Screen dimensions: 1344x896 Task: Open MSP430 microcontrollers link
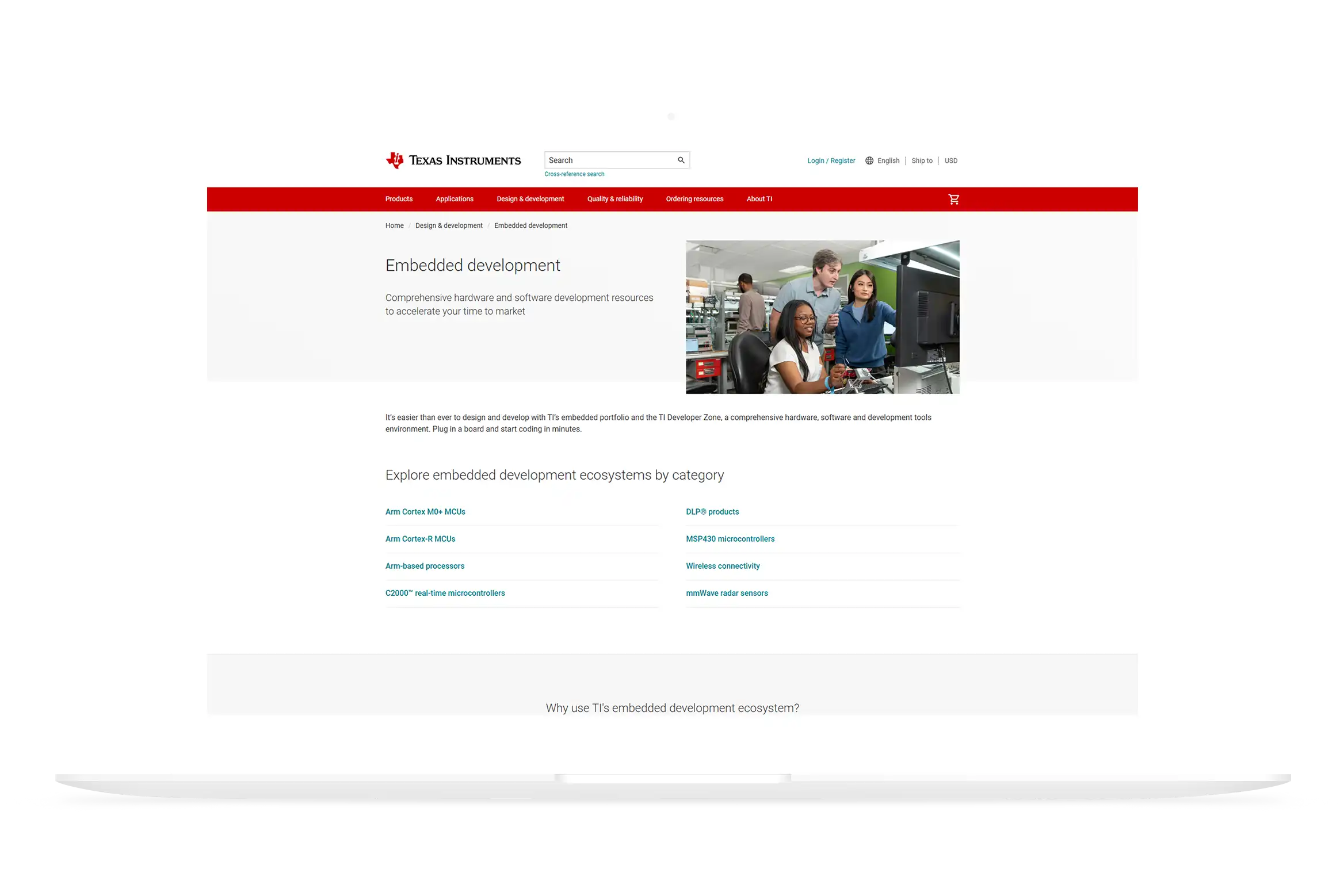pos(730,539)
